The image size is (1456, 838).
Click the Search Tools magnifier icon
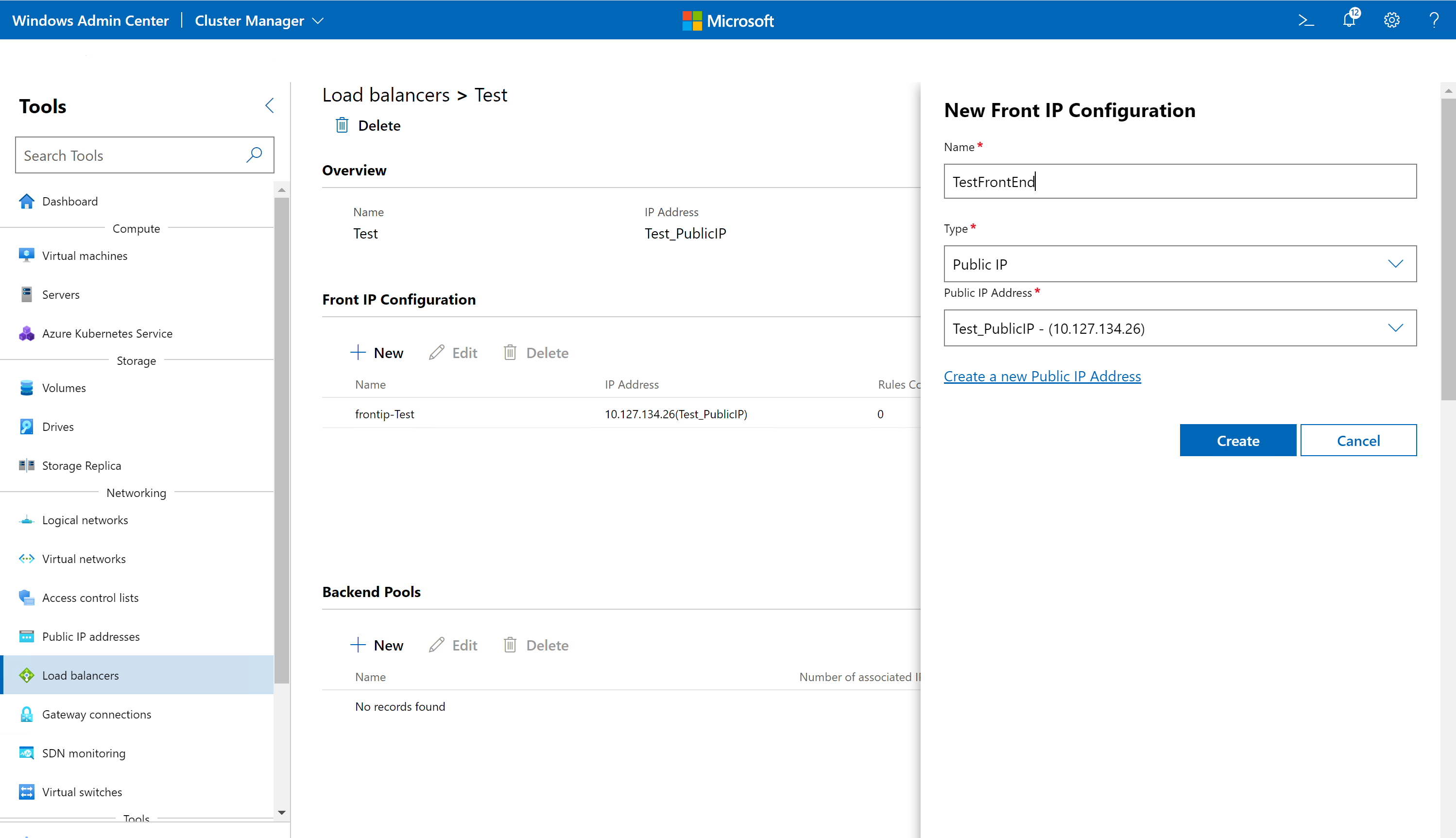click(254, 155)
